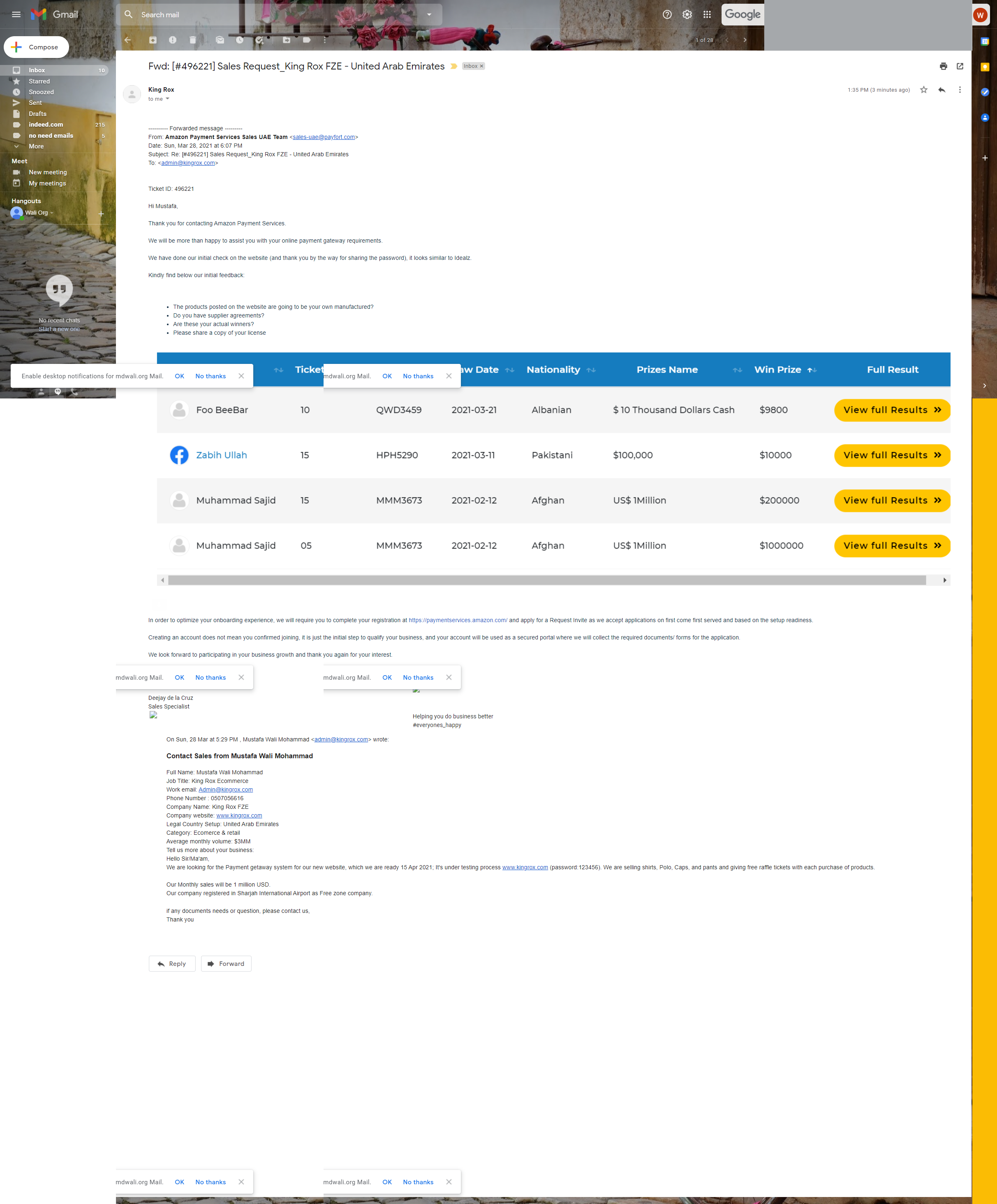Image resolution: width=997 pixels, height=1204 pixels.
Task: Open the toolbar's More options menu
Action: coord(324,40)
